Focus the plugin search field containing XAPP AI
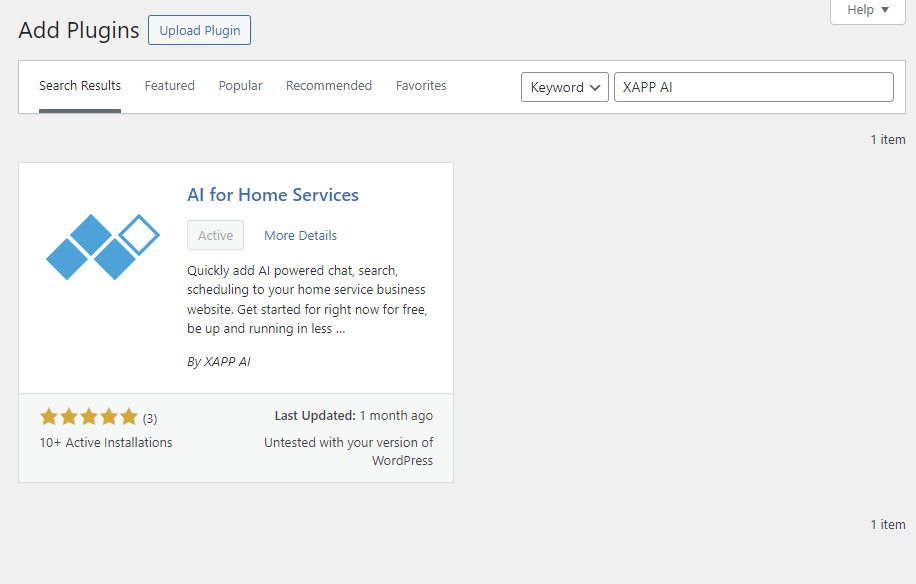The width and height of the screenshot is (916, 584). click(754, 87)
